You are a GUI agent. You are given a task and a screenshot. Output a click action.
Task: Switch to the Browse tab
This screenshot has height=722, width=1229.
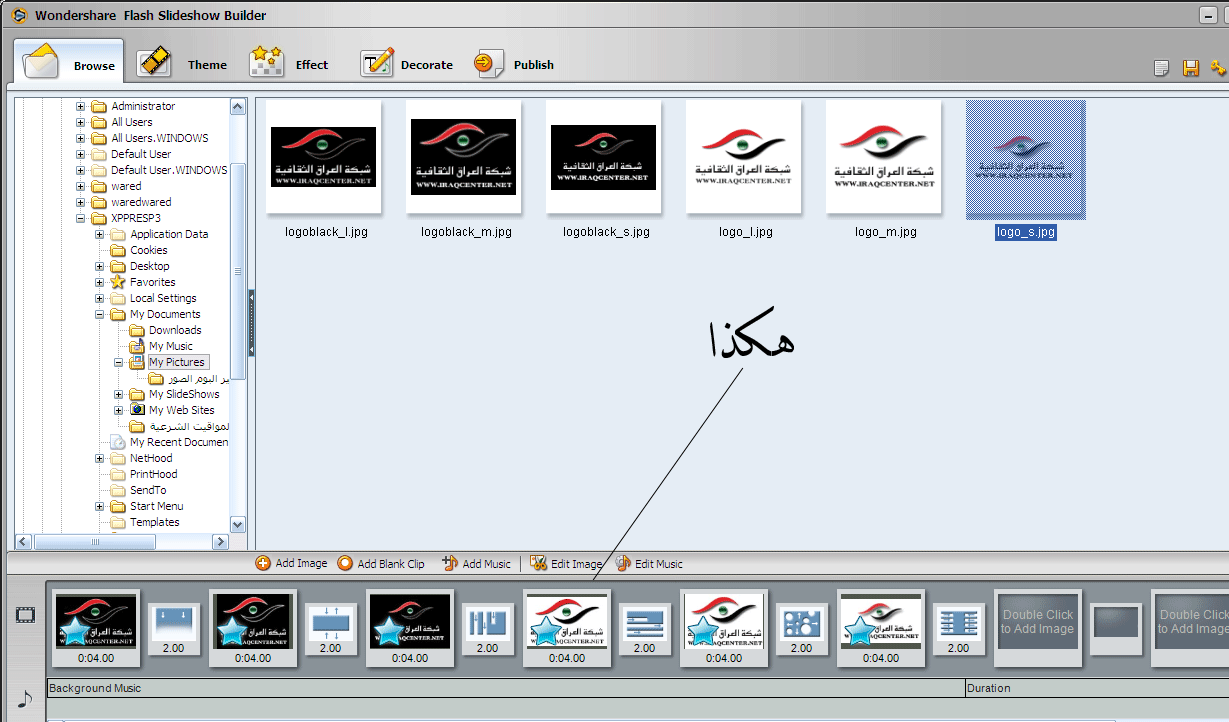[69, 62]
